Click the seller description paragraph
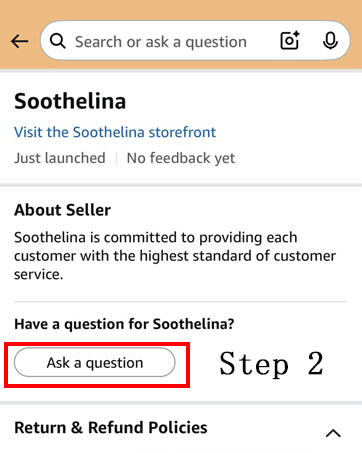This screenshot has height=453, width=362. pyautogui.click(x=175, y=256)
